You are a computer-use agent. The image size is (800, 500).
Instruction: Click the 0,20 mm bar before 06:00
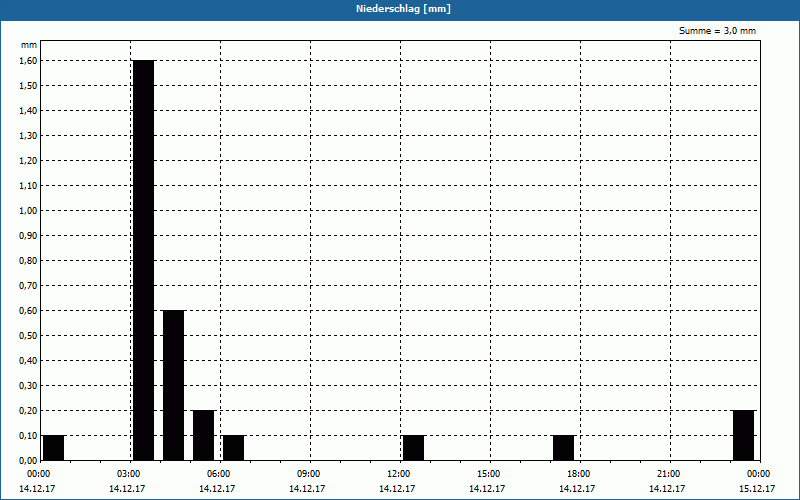coord(204,435)
